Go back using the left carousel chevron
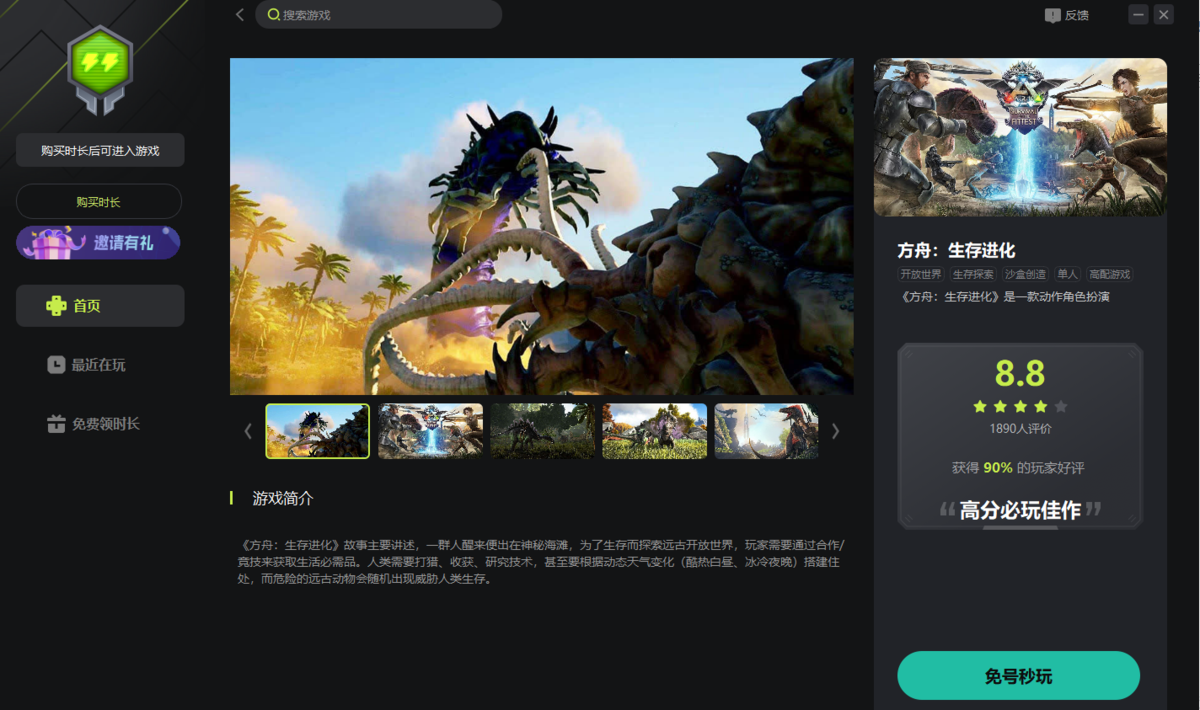This screenshot has width=1200, height=710. [x=248, y=431]
